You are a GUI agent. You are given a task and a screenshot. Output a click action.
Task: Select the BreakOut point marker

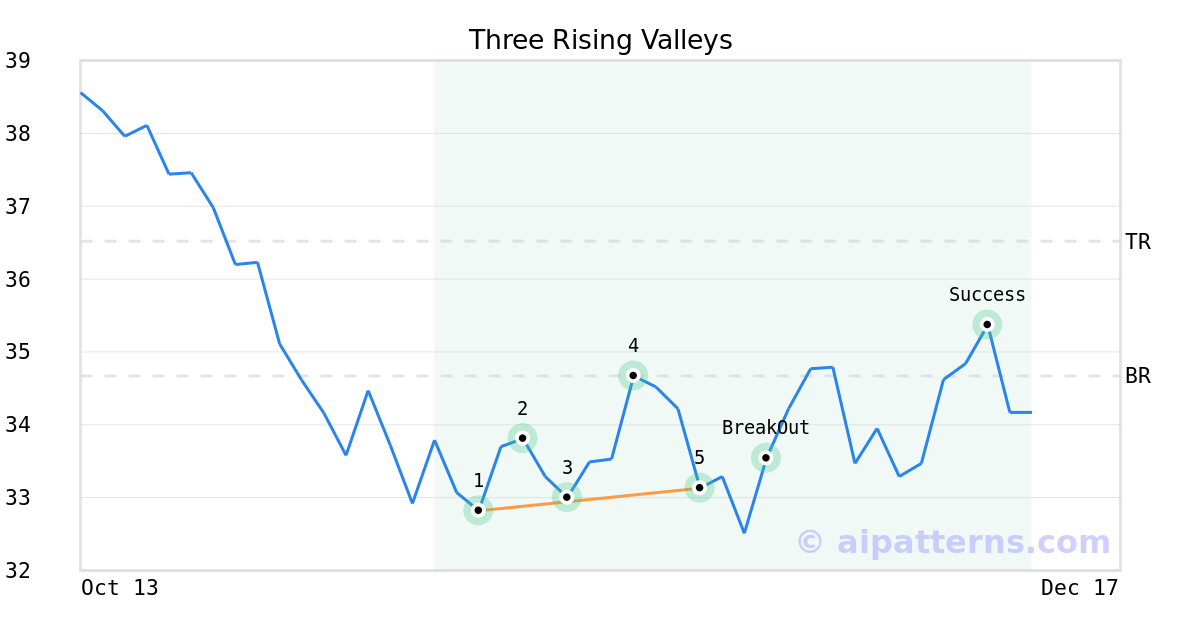[x=766, y=458]
